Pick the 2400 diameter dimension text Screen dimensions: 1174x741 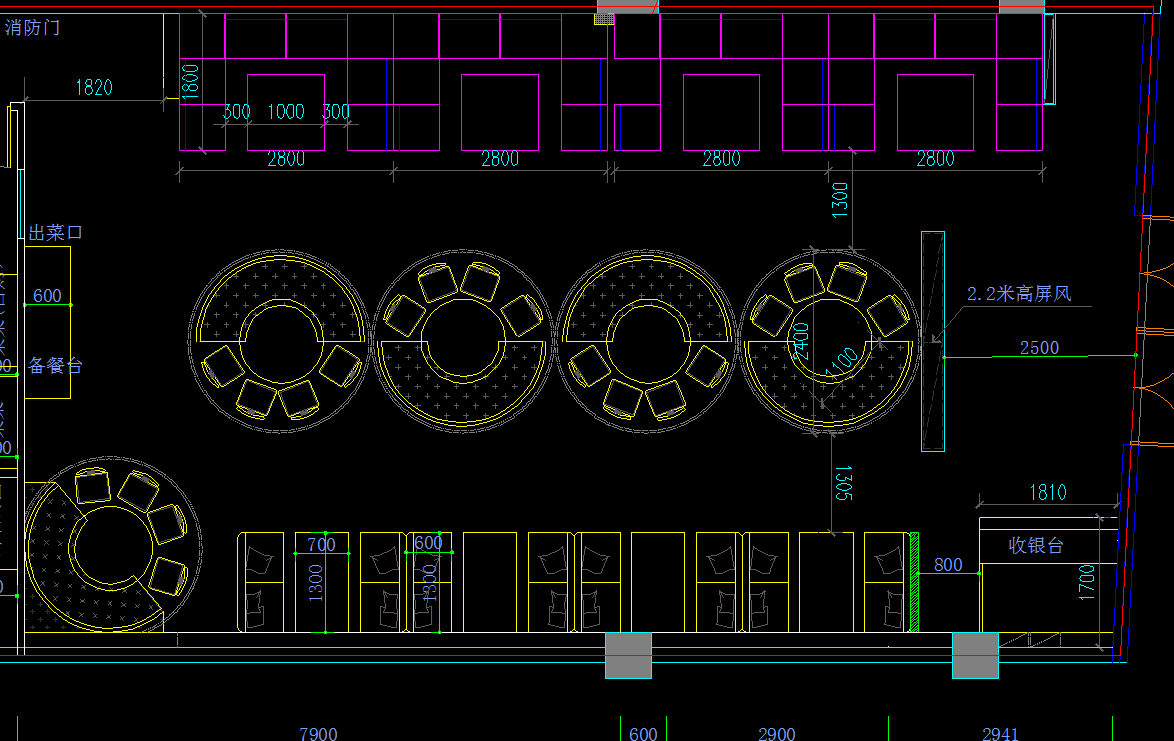(802, 341)
